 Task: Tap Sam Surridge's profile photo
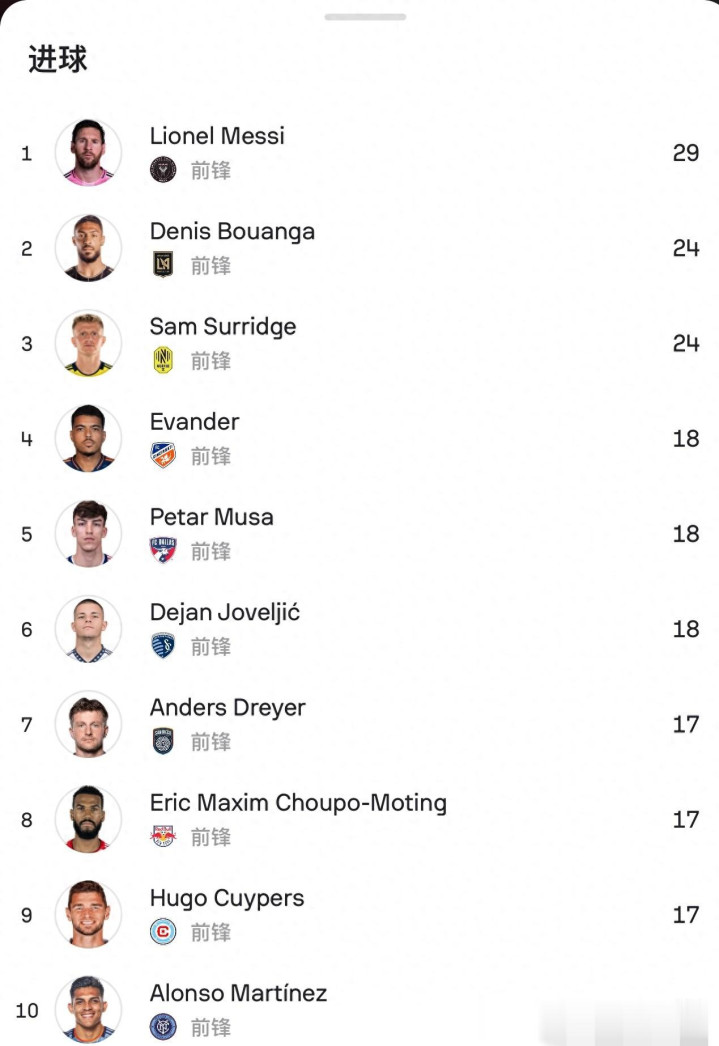pos(88,343)
